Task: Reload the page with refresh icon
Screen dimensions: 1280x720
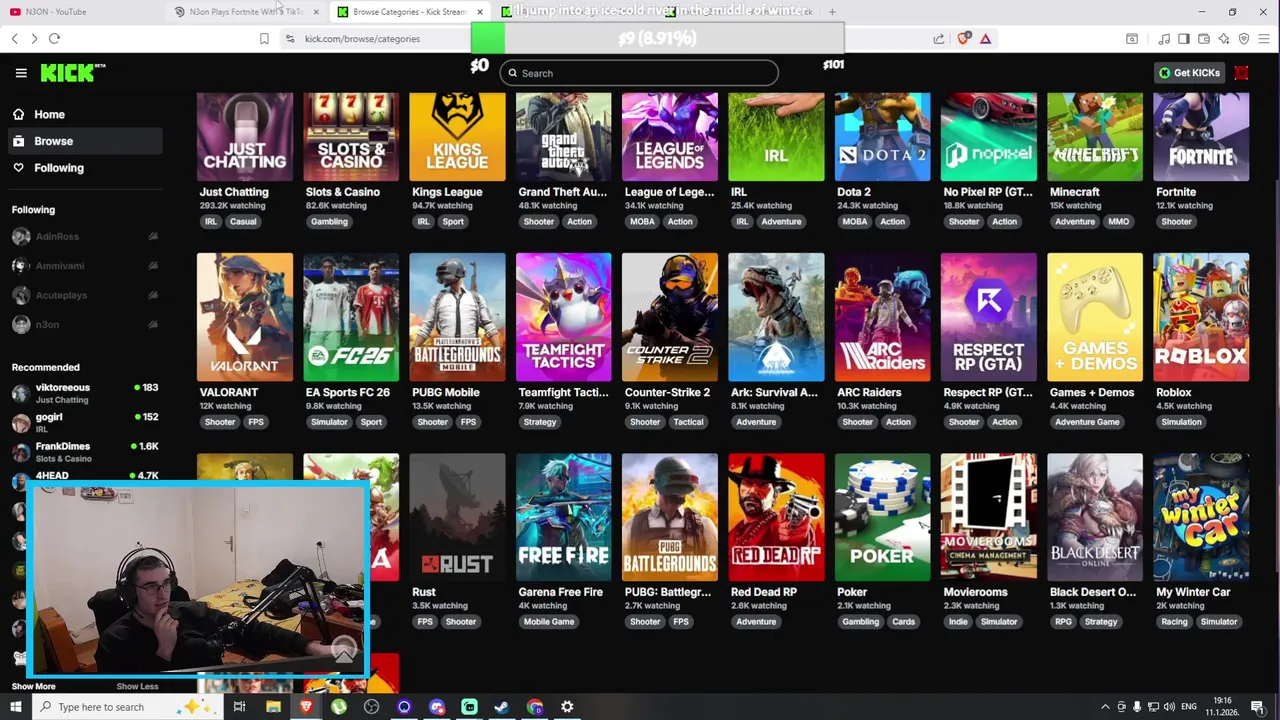Action: (54, 39)
